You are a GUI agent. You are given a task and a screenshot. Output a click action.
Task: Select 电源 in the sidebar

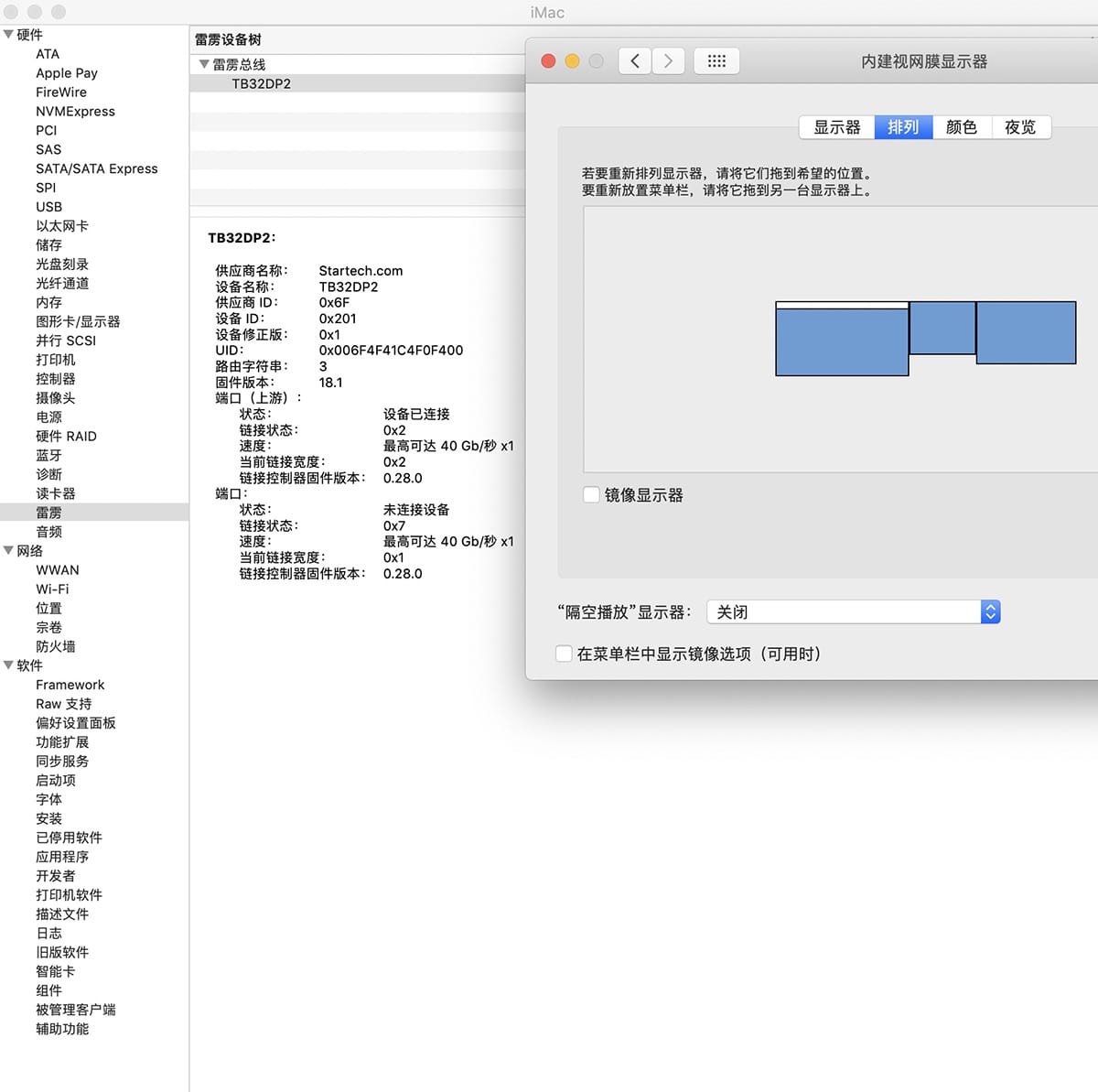(49, 417)
